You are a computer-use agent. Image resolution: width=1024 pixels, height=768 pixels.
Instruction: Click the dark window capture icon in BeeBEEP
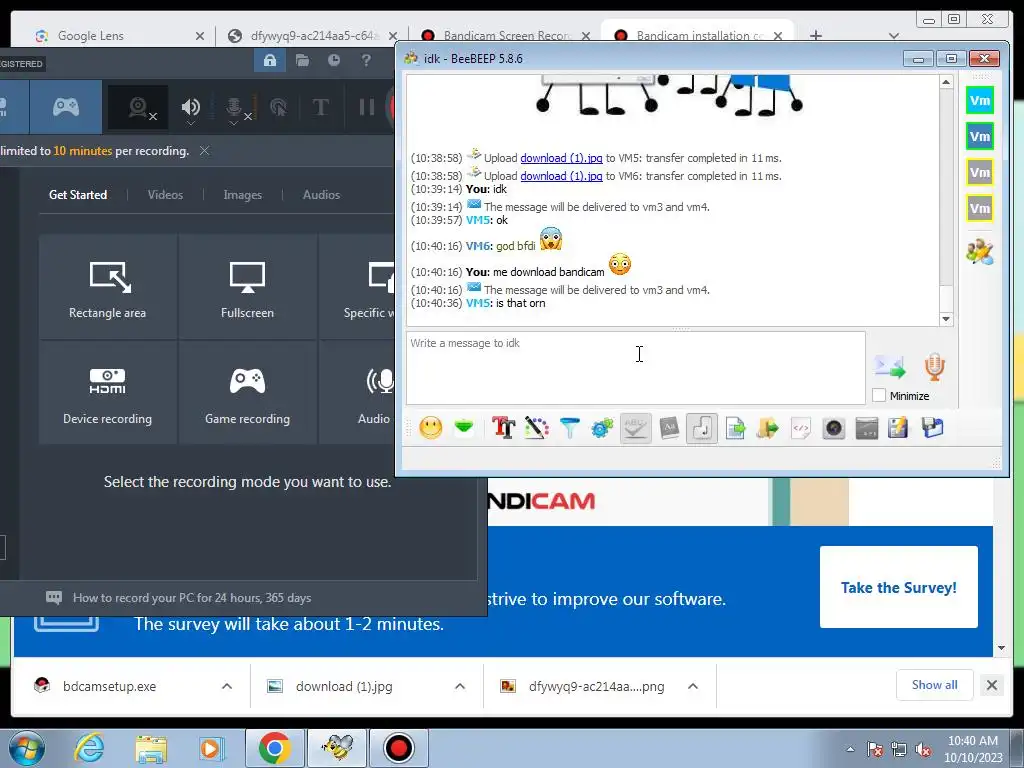(867, 428)
